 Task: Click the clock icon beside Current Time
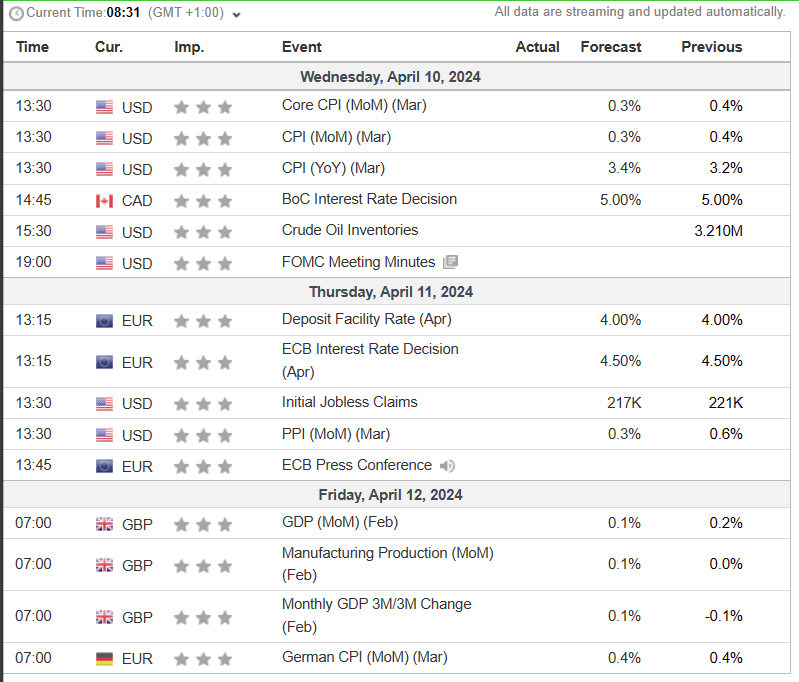[15, 13]
